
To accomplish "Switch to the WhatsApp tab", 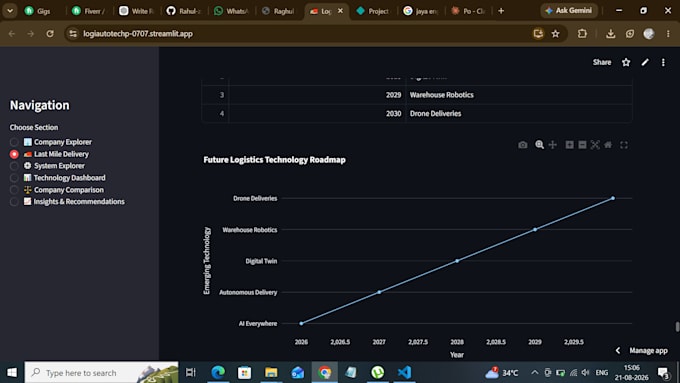I will click(x=231, y=11).
